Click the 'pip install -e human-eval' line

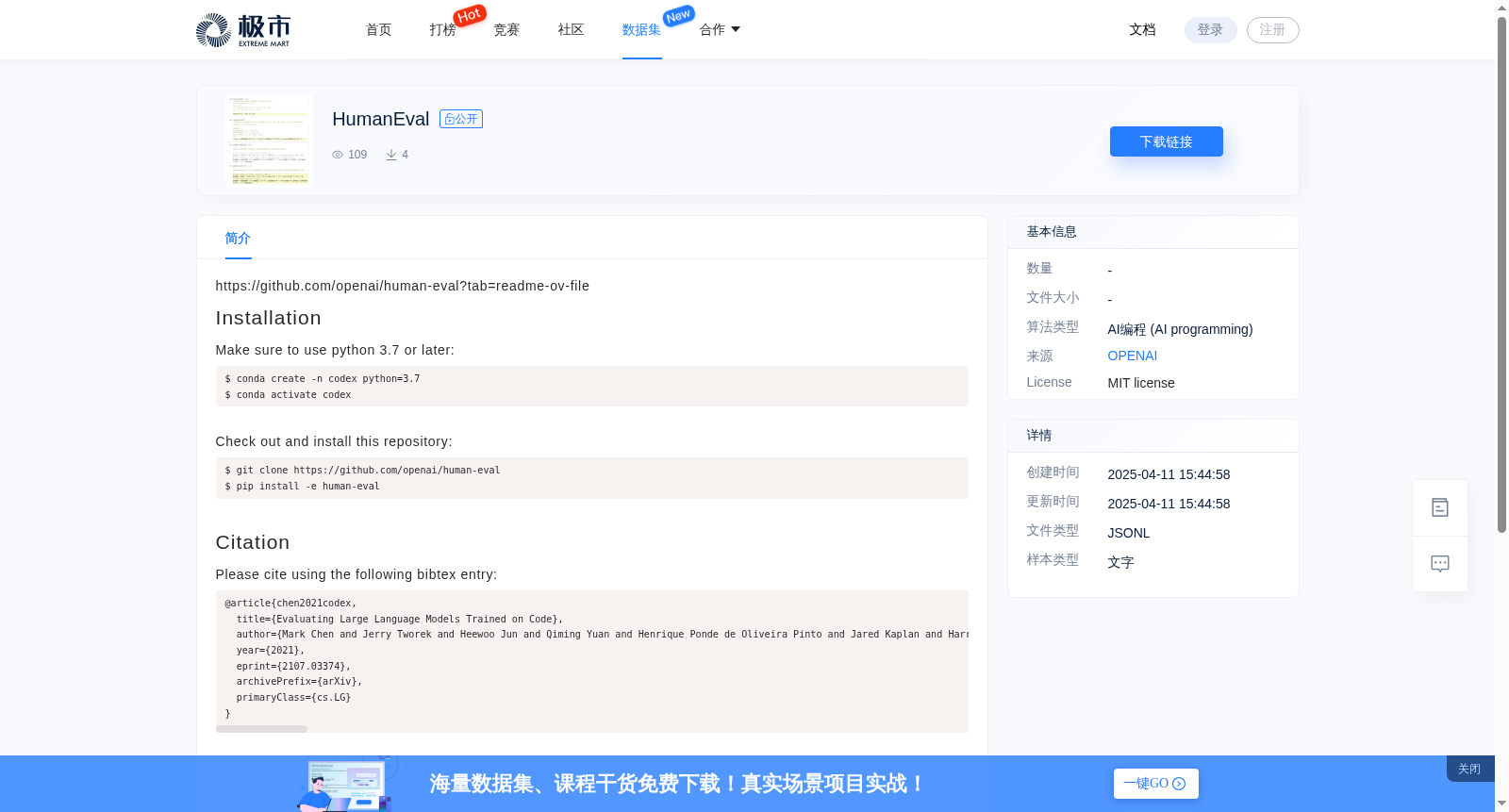[302, 487]
